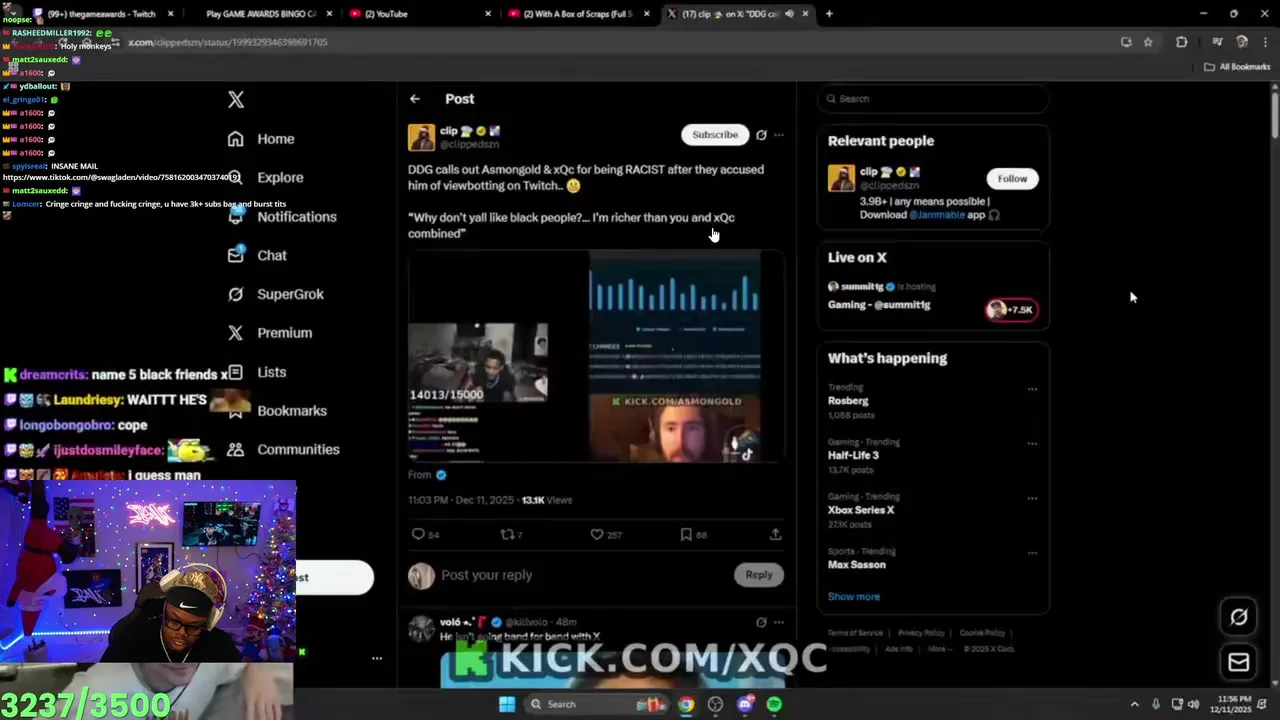1280x720 pixels.
Task: Open the account menu three dots
Action: click(x=377, y=658)
